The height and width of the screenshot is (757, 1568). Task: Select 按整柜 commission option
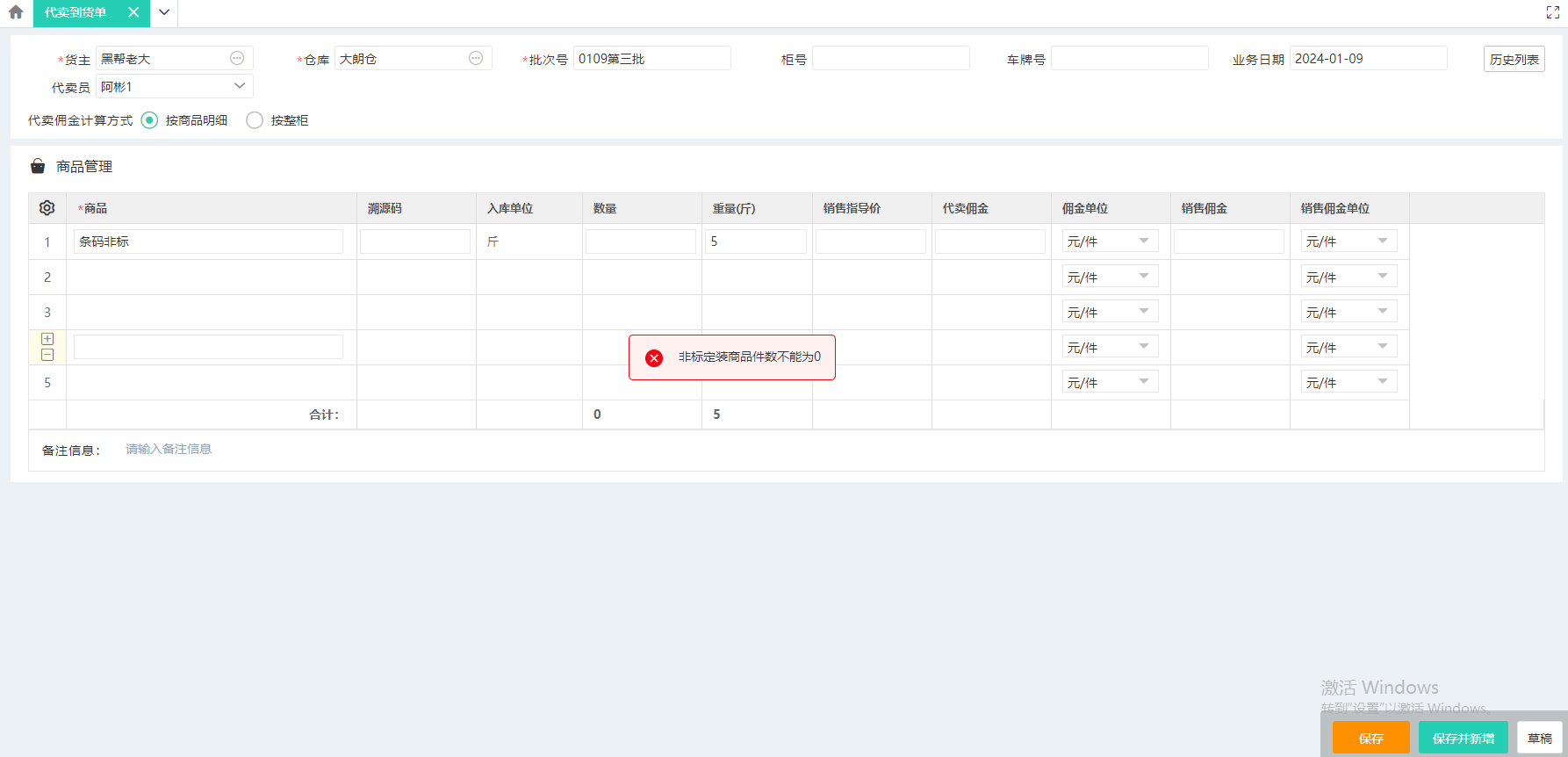tap(255, 120)
